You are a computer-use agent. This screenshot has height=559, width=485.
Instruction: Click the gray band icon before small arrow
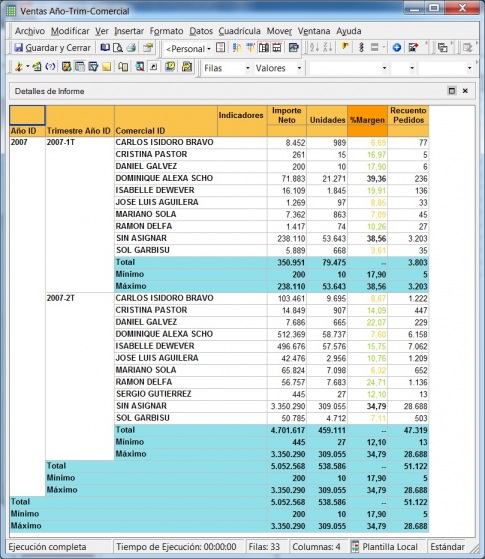pyautogui.click(x=374, y=47)
